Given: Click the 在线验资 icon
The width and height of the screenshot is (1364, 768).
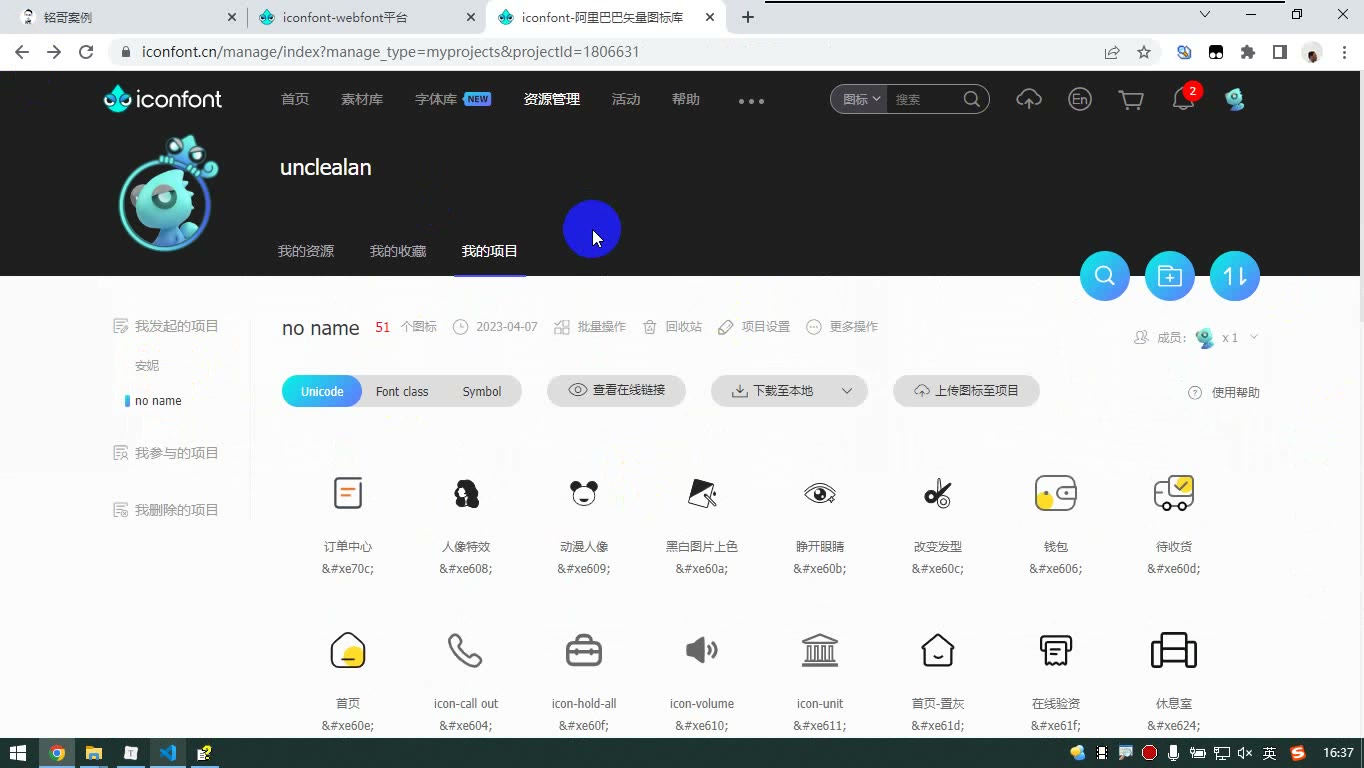Looking at the screenshot, I should pos(1056,650).
